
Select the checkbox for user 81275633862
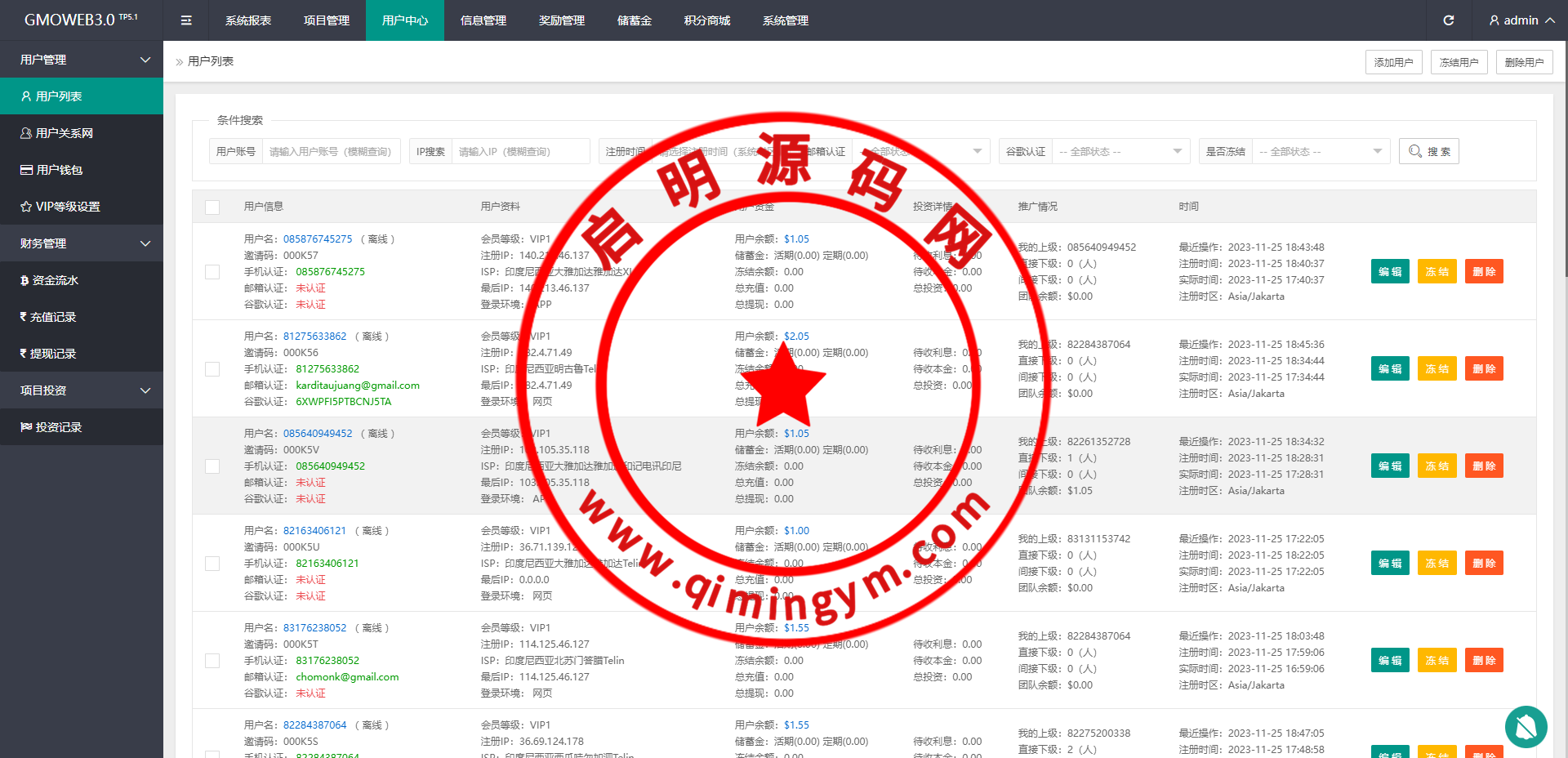[x=212, y=369]
